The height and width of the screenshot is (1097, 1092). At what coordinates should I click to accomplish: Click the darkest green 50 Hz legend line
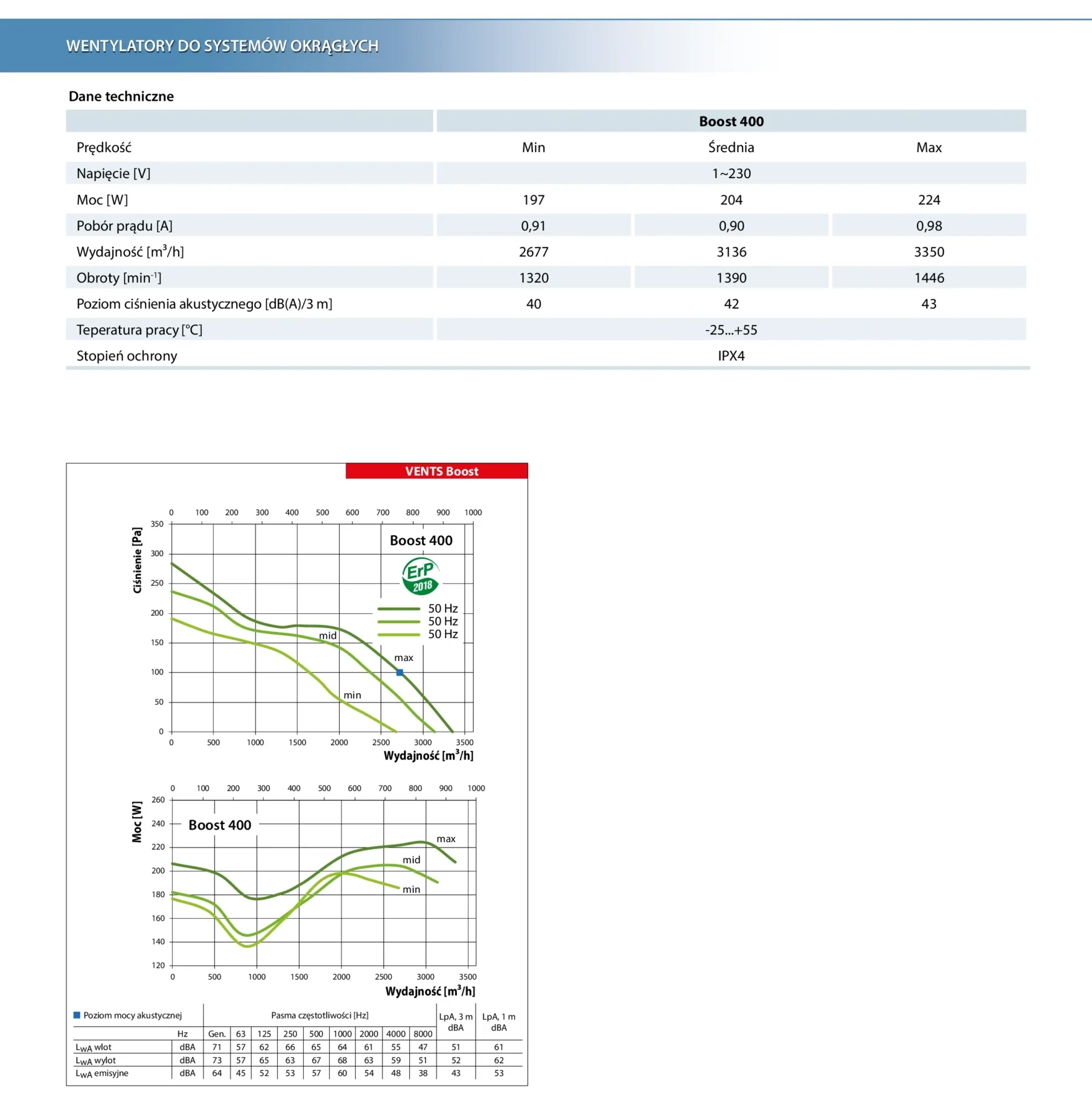click(398, 609)
